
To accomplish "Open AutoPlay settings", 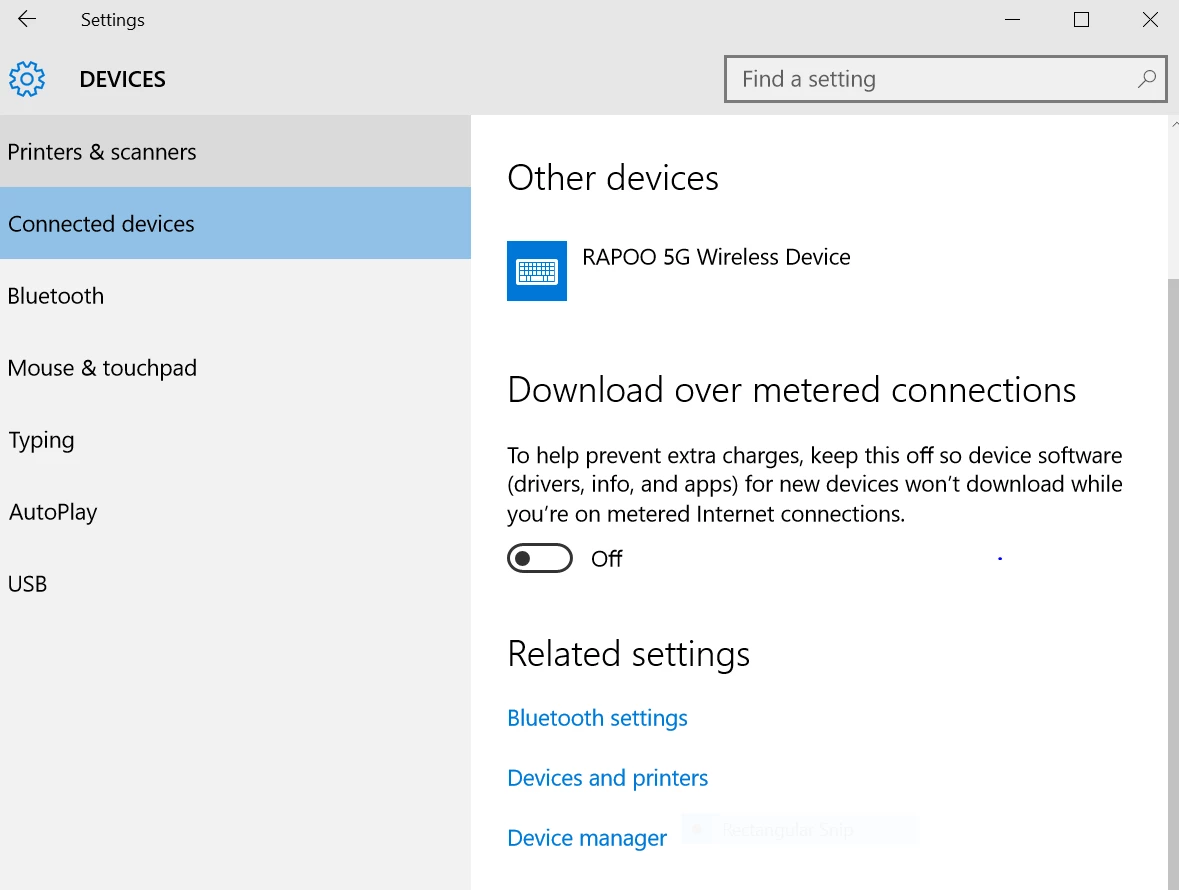I will coord(53,512).
